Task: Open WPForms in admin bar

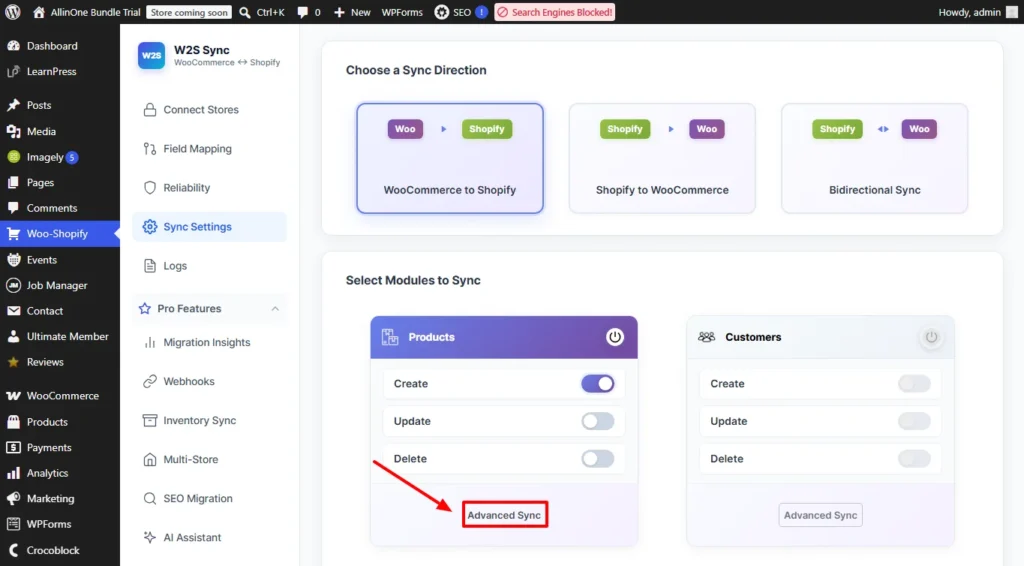Action: pos(402,12)
